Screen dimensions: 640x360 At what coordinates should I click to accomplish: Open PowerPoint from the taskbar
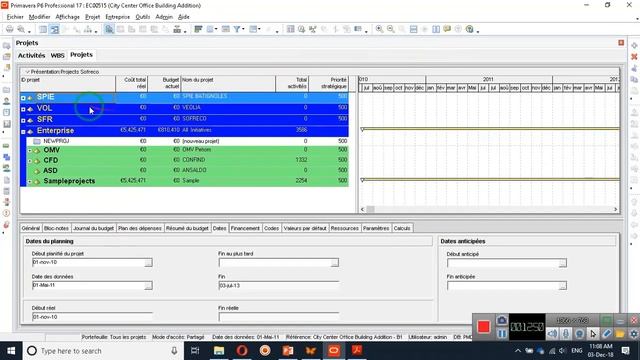[x=288, y=351]
